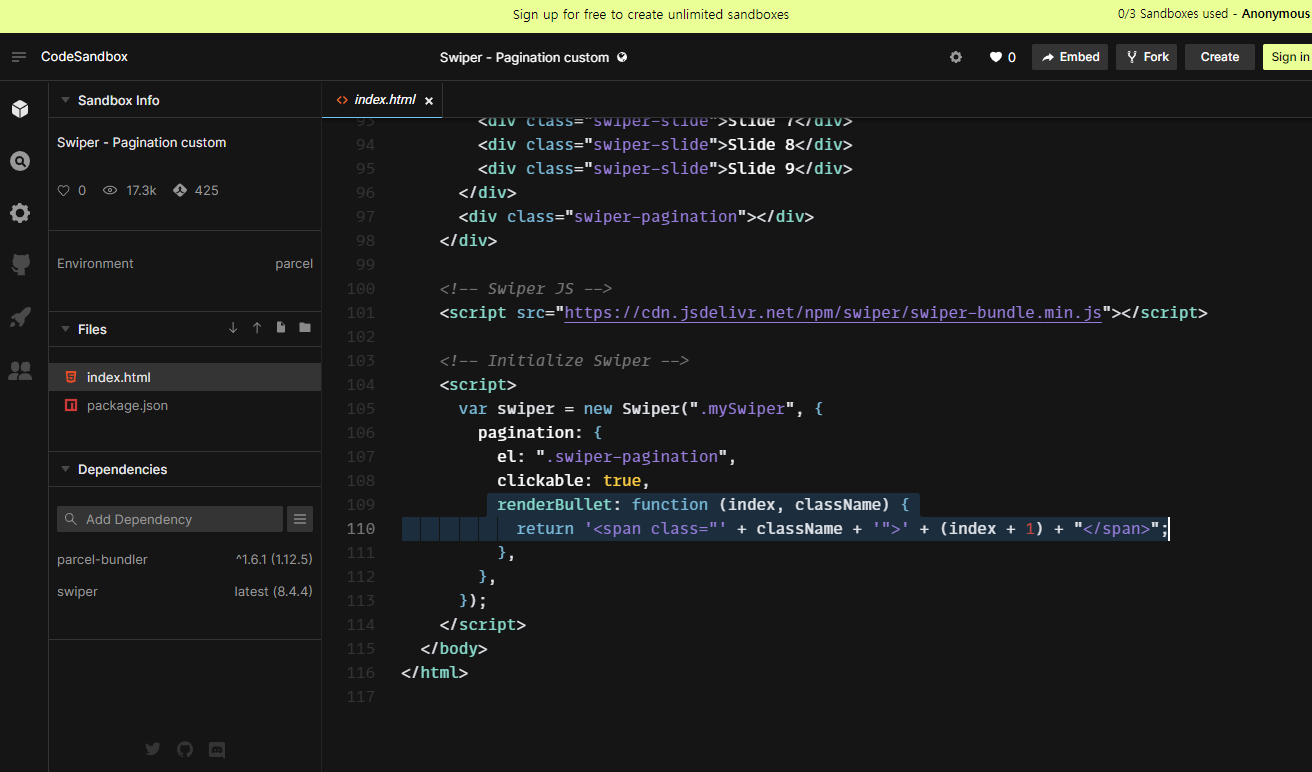Click the heart likes icon in Sandbox Info
Screen dimensions: 1312x772
64,190
